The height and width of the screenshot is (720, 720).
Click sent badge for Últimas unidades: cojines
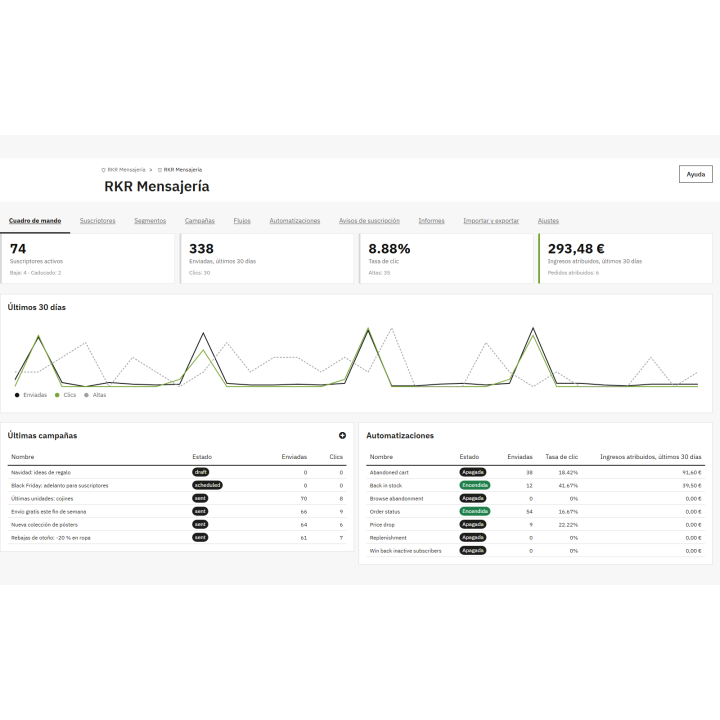(200, 498)
